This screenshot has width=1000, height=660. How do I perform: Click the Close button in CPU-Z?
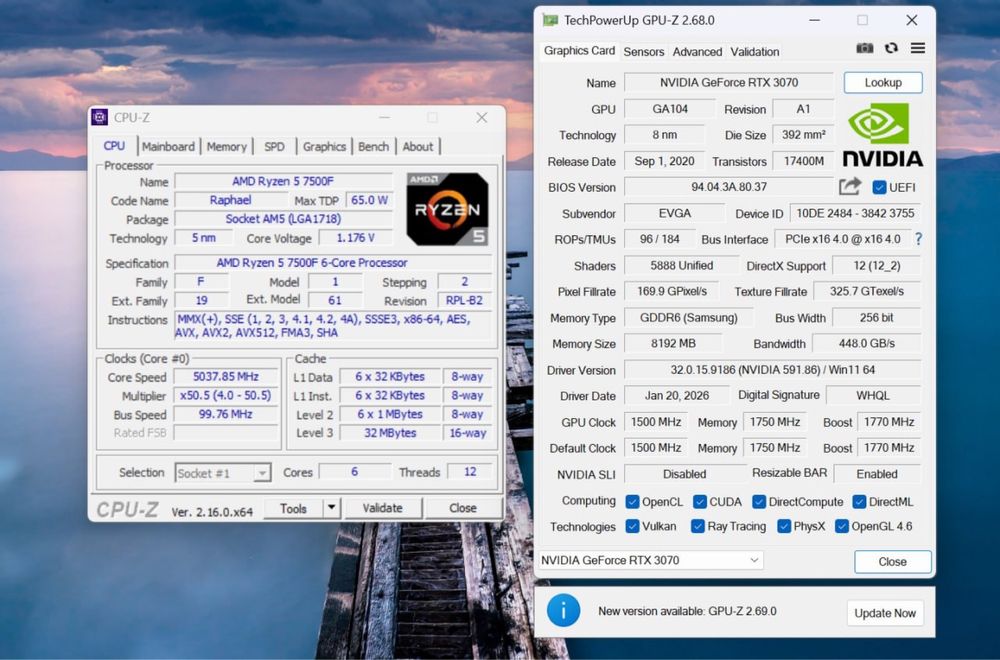click(x=462, y=508)
